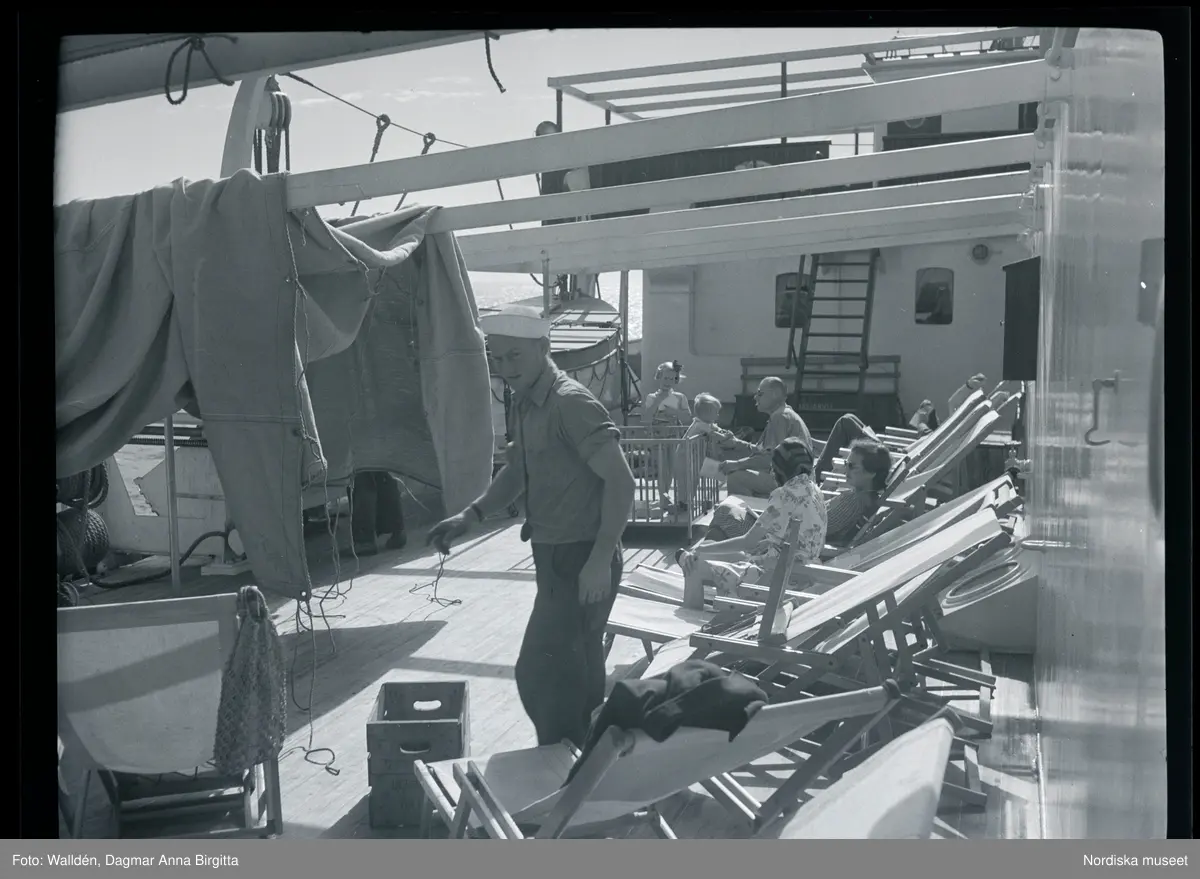
Task: Click the porthole window left of the ladder
Action: (792, 298)
